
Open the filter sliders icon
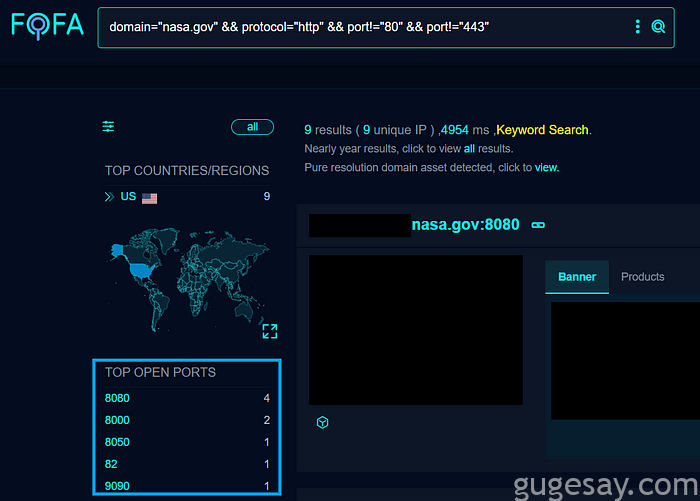[x=108, y=126]
